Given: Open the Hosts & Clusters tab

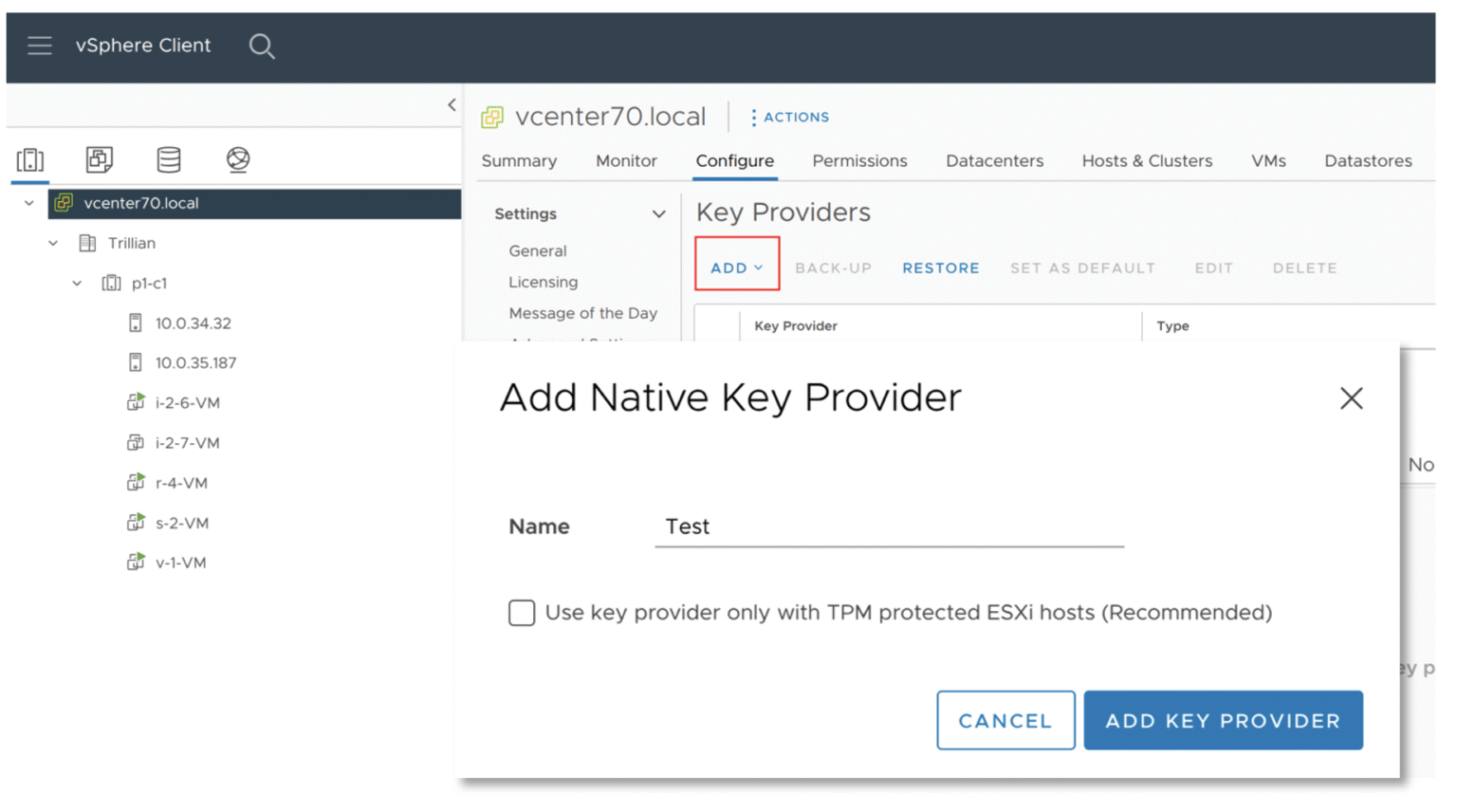Looking at the screenshot, I should [1147, 161].
